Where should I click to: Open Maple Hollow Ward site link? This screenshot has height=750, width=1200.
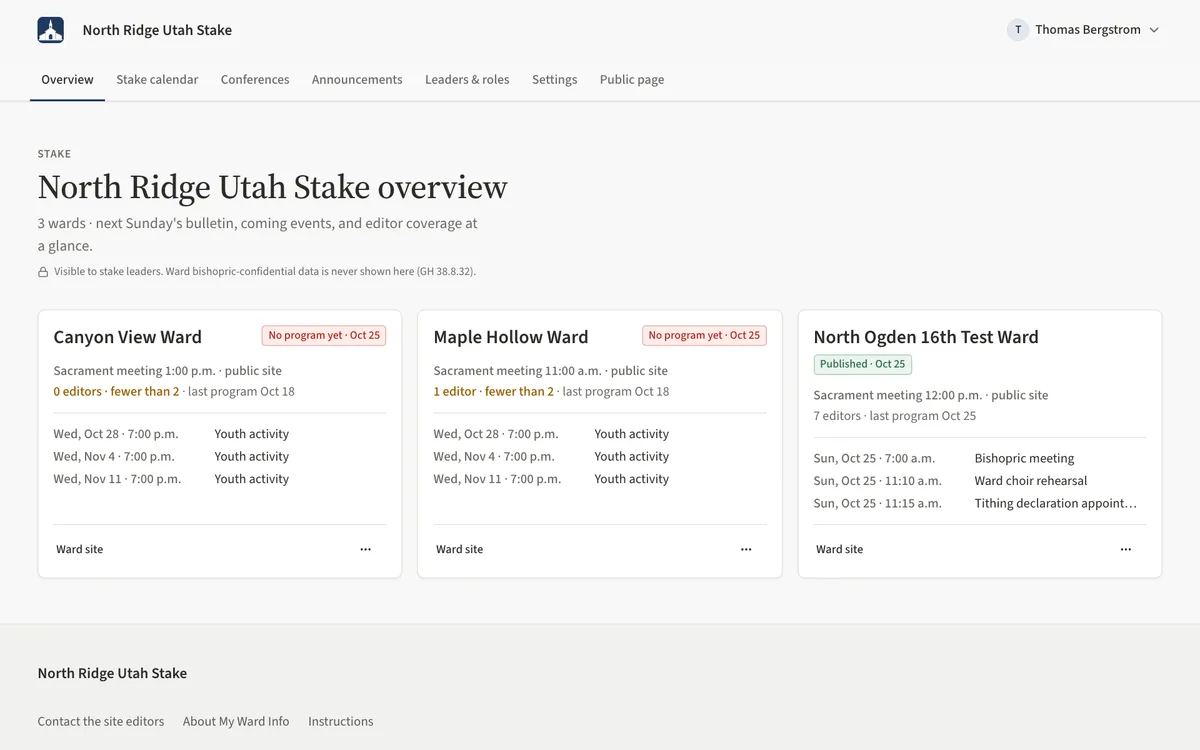click(460, 549)
